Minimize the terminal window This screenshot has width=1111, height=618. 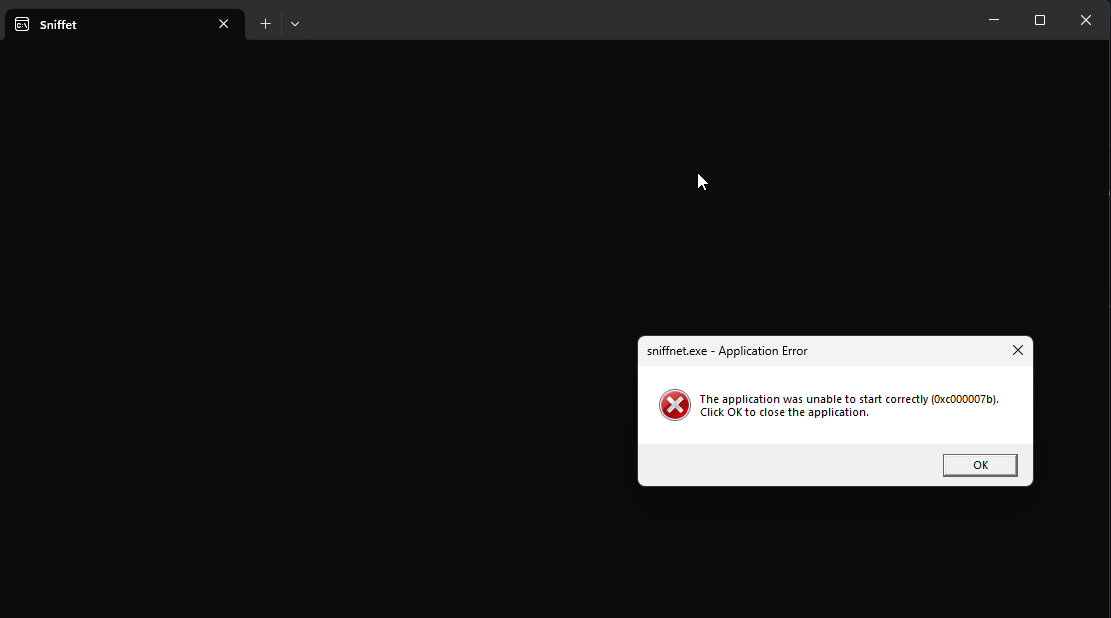(993, 20)
